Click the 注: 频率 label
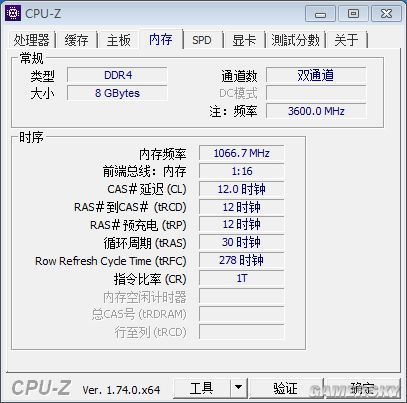The height and width of the screenshot is (403, 407). click(233, 112)
